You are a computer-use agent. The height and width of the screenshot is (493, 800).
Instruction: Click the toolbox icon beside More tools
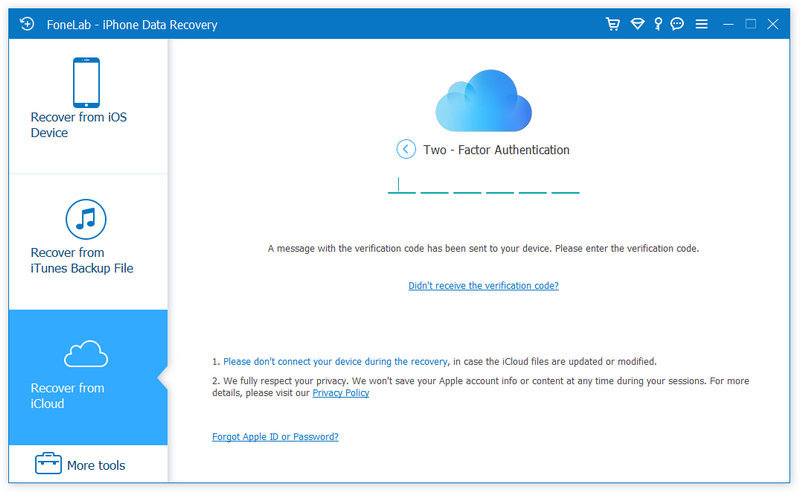(48, 463)
